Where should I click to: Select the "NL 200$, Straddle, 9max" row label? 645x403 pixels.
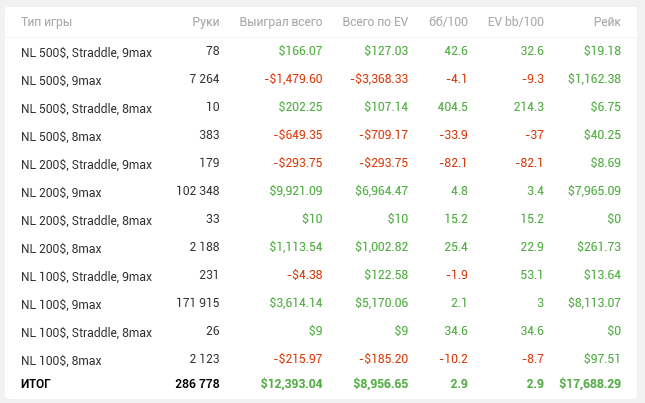pos(86,163)
